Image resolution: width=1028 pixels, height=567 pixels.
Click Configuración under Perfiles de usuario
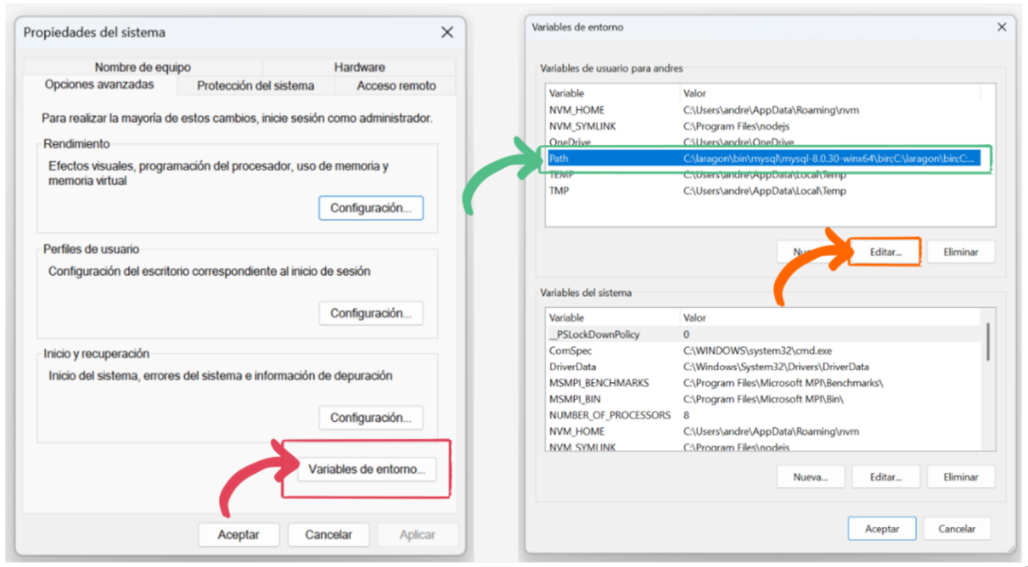coord(371,313)
